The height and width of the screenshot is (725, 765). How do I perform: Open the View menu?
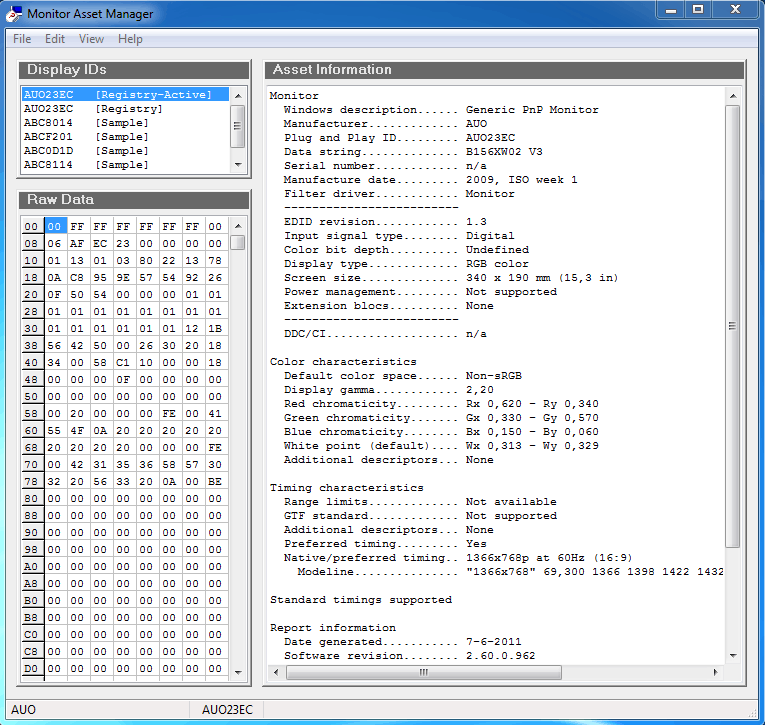[x=91, y=39]
